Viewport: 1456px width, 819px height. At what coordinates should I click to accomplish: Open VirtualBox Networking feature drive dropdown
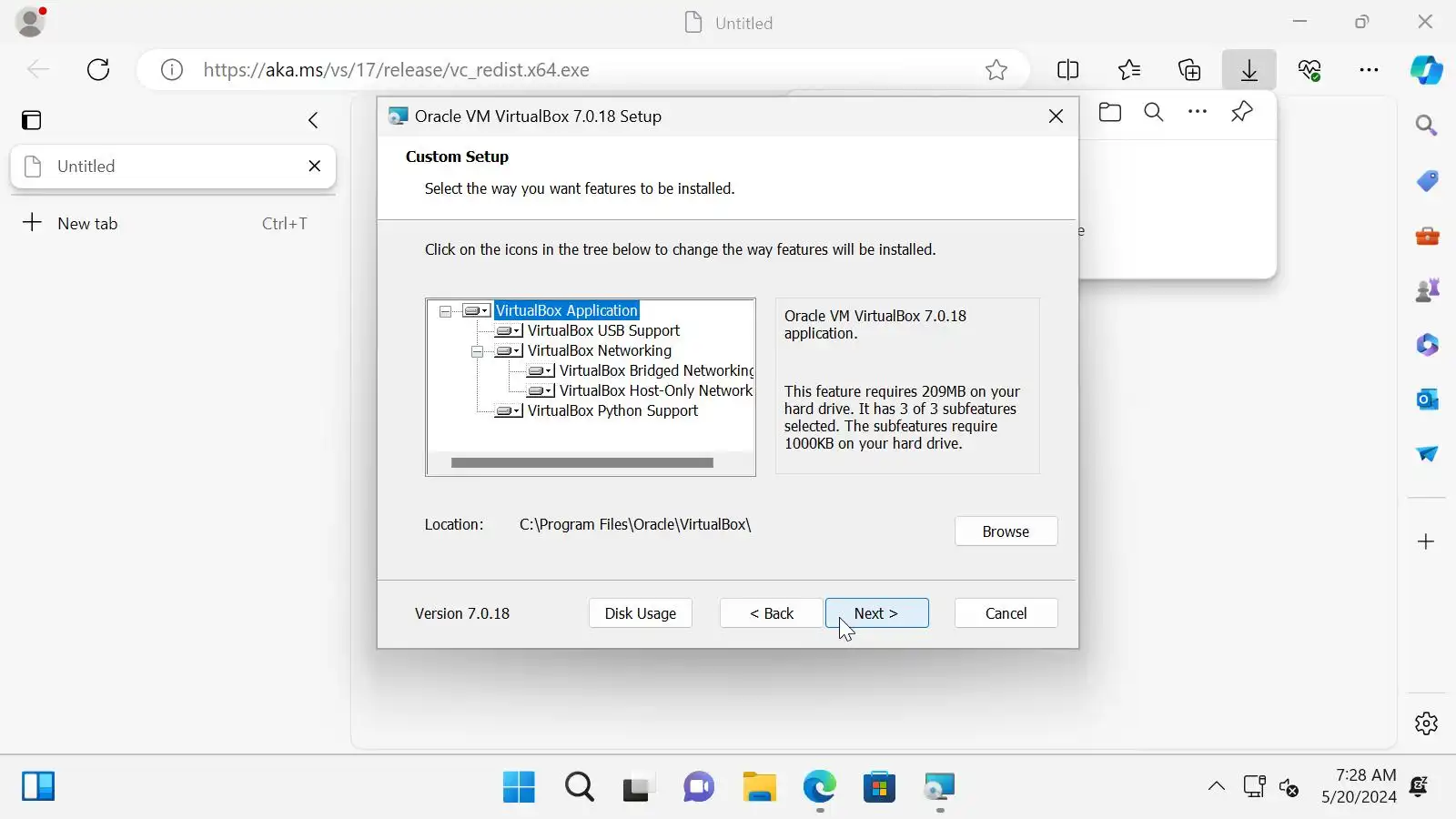509,350
